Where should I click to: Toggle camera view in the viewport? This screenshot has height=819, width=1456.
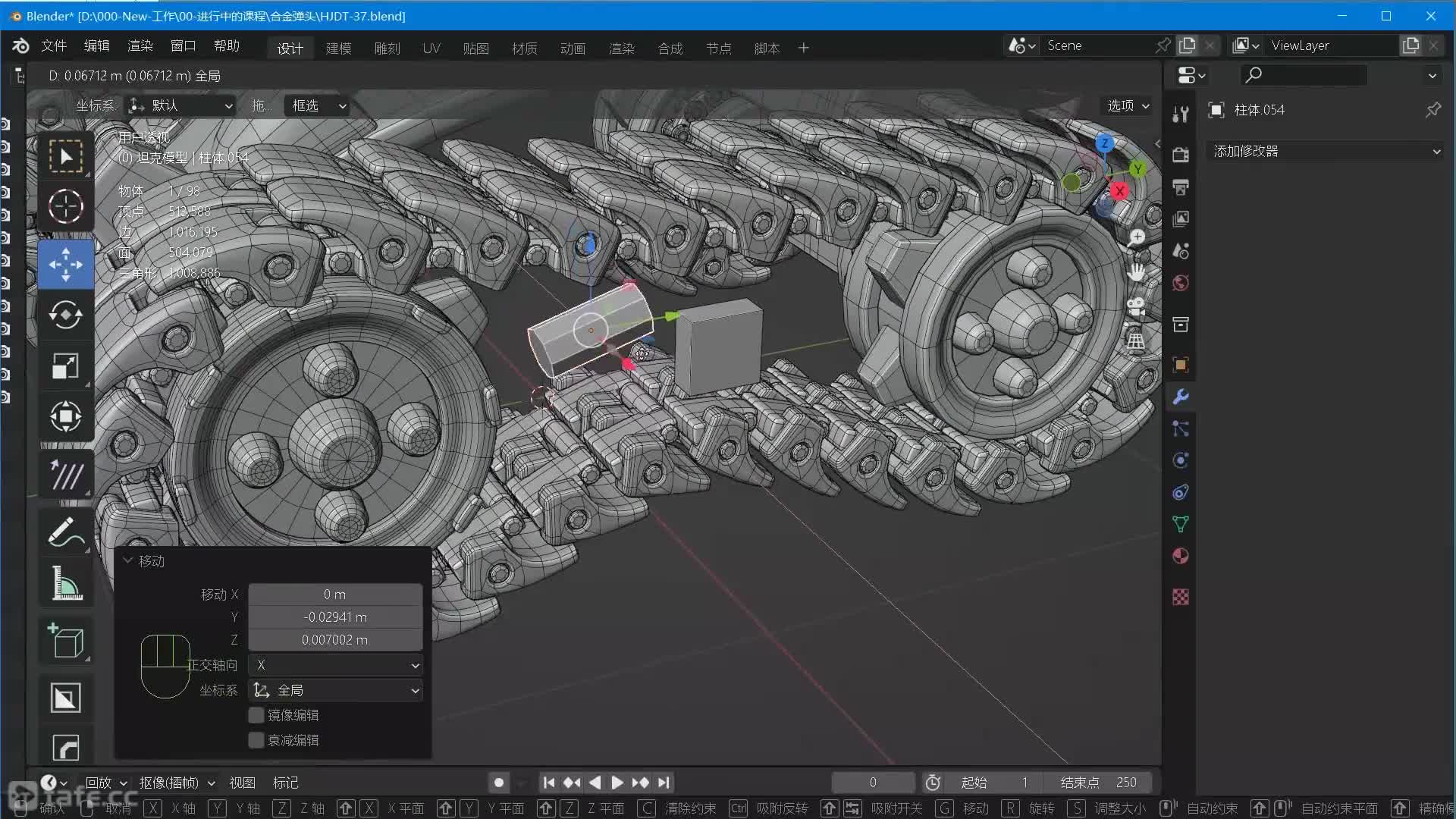1135,307
